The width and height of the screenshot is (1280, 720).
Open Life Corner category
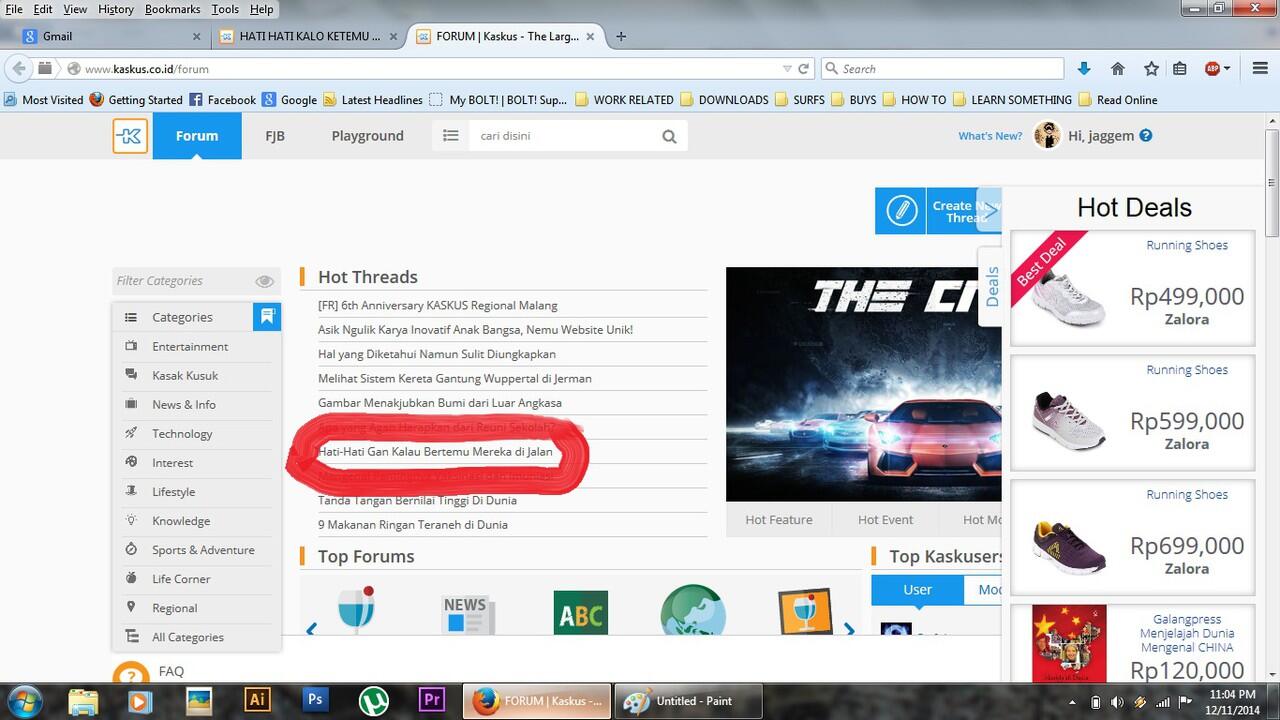181,578
